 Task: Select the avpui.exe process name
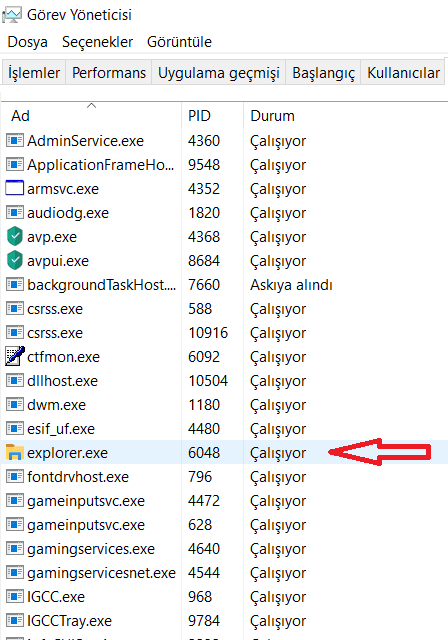point(58,261)
